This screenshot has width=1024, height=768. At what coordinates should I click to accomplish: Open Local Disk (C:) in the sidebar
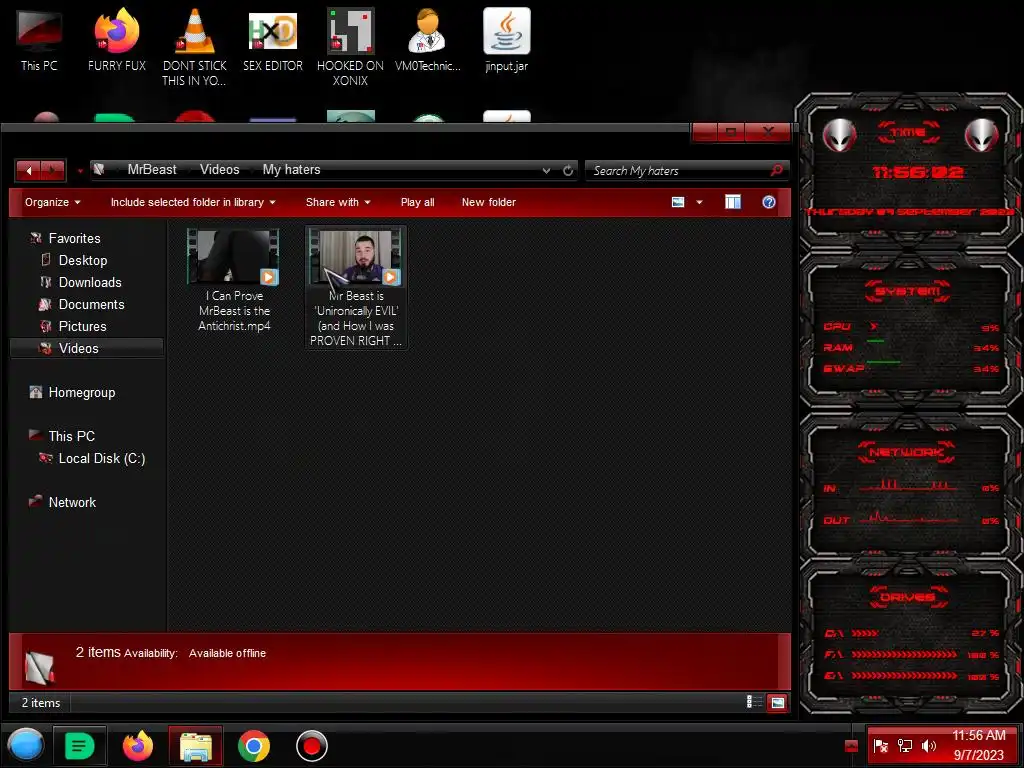[x=101, y=458]
